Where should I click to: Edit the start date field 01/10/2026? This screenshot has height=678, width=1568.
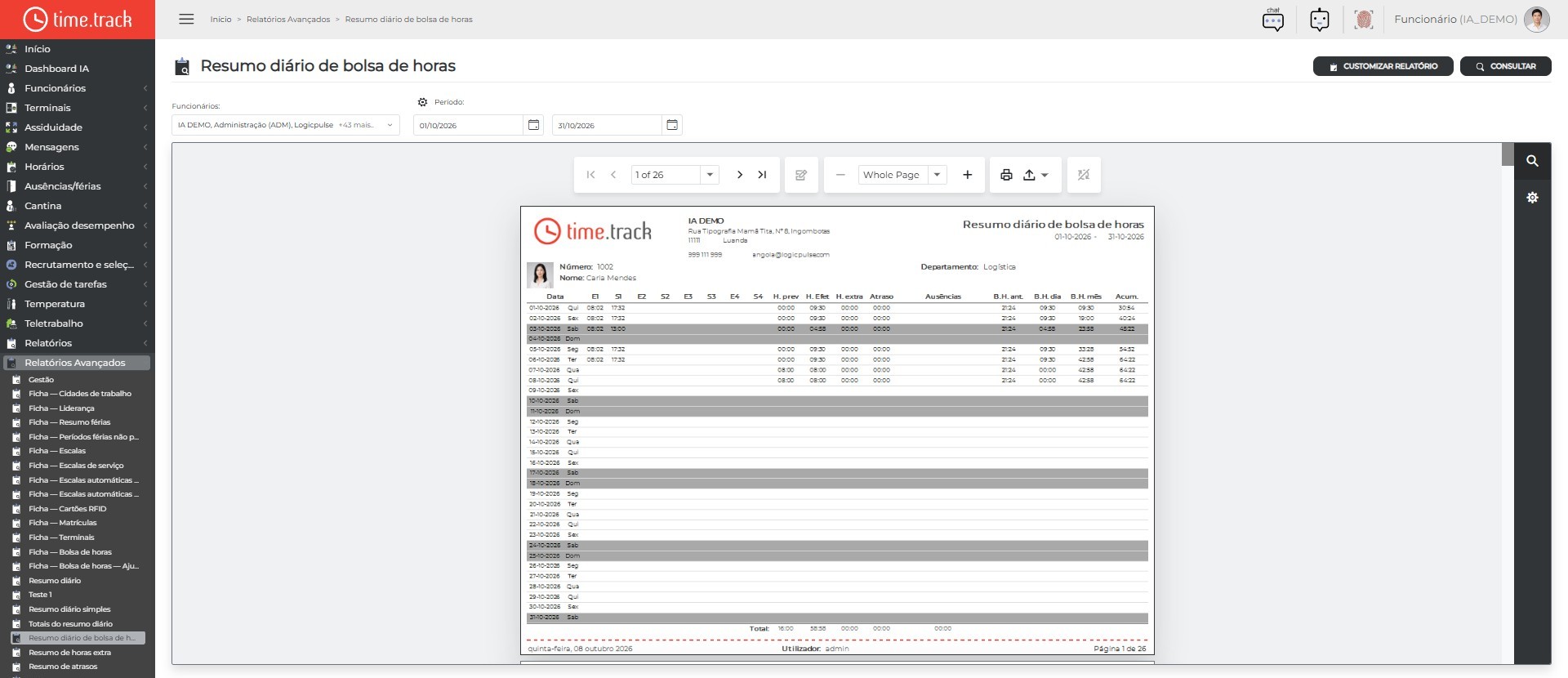[468, 125]
